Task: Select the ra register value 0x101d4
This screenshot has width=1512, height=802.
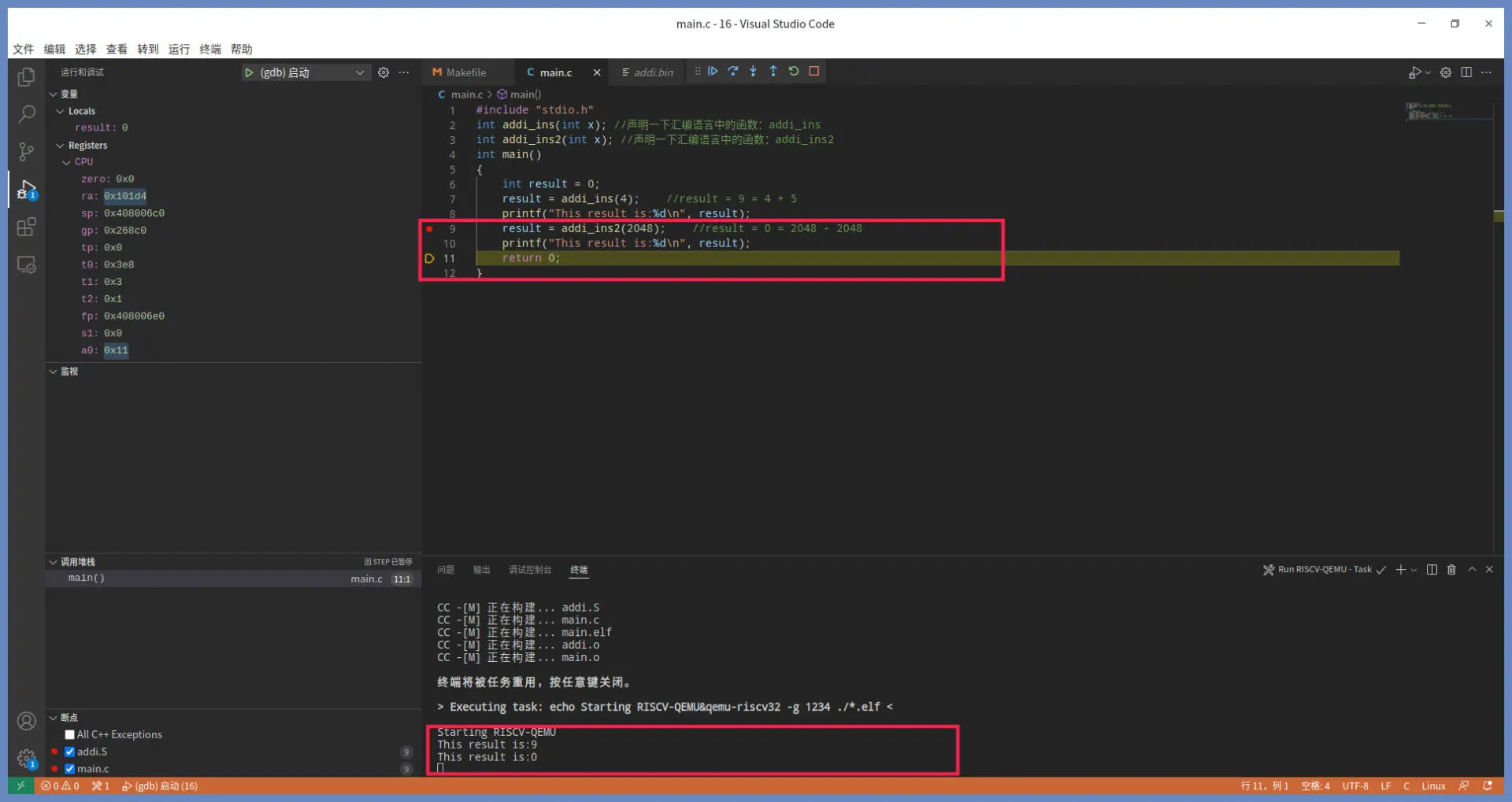Action: (x=125, y=196)
